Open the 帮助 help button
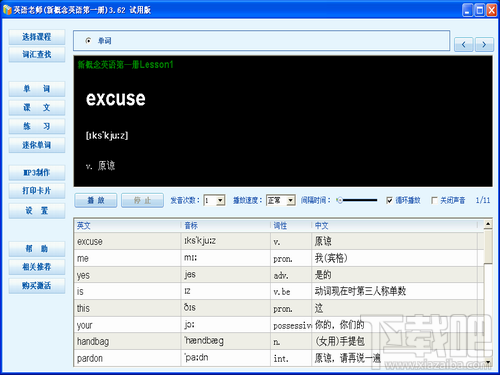 pyautogui.click(x=37, y=249)
